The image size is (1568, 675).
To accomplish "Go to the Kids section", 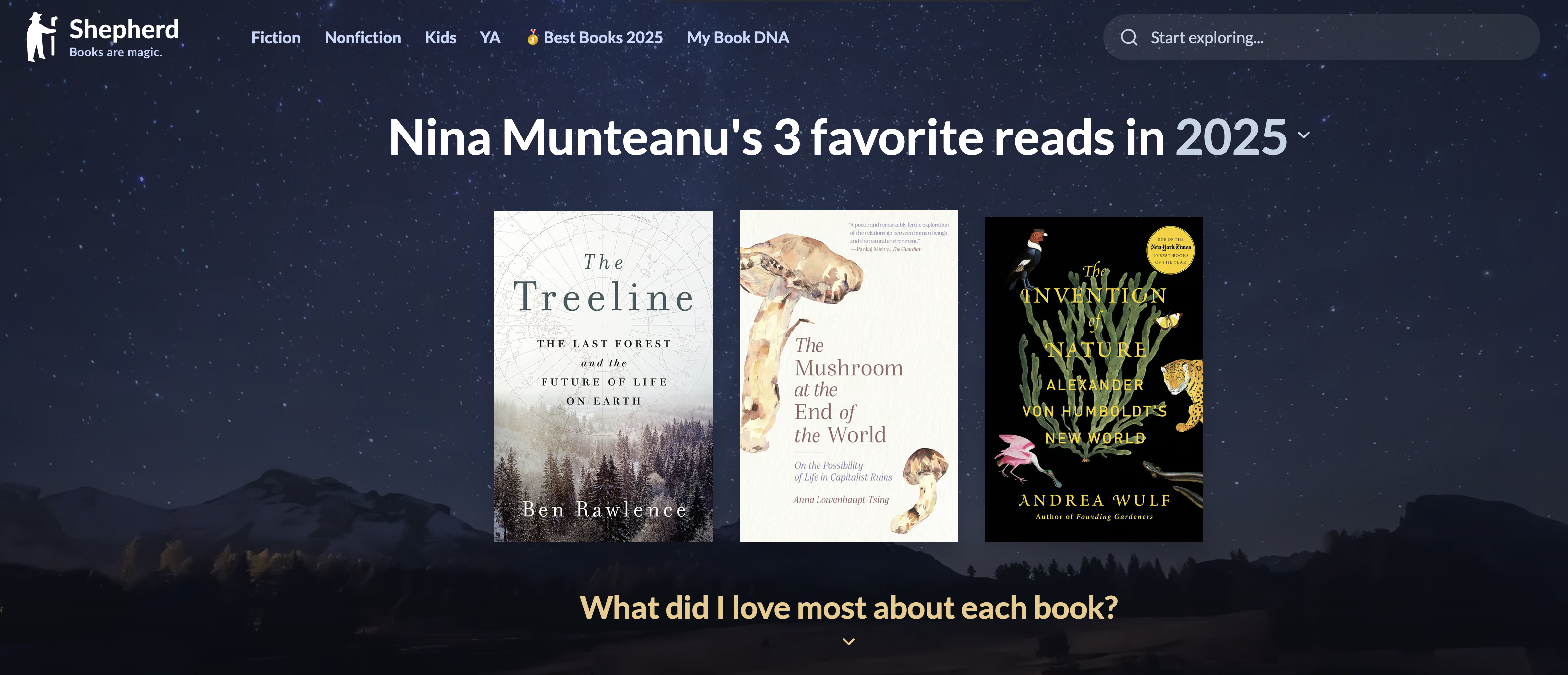I will click(x=441, y=38).
